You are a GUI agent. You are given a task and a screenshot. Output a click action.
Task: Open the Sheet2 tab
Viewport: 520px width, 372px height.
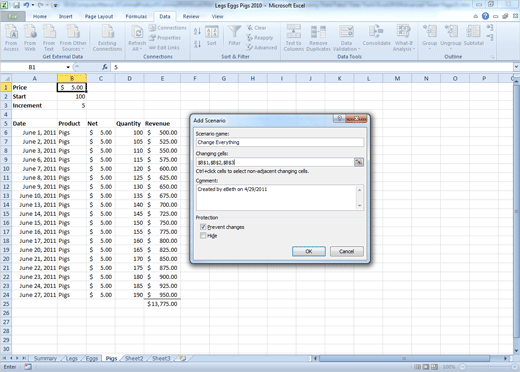(x=134, y=358)
